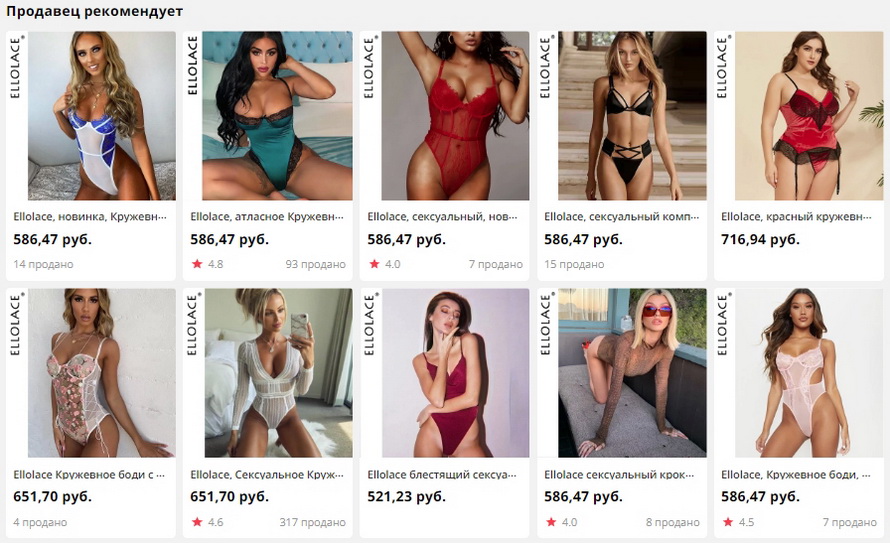890x543 pixels.
Task: Click the star rating 4.6 on white bodysuit
Action: pos(207,522)
